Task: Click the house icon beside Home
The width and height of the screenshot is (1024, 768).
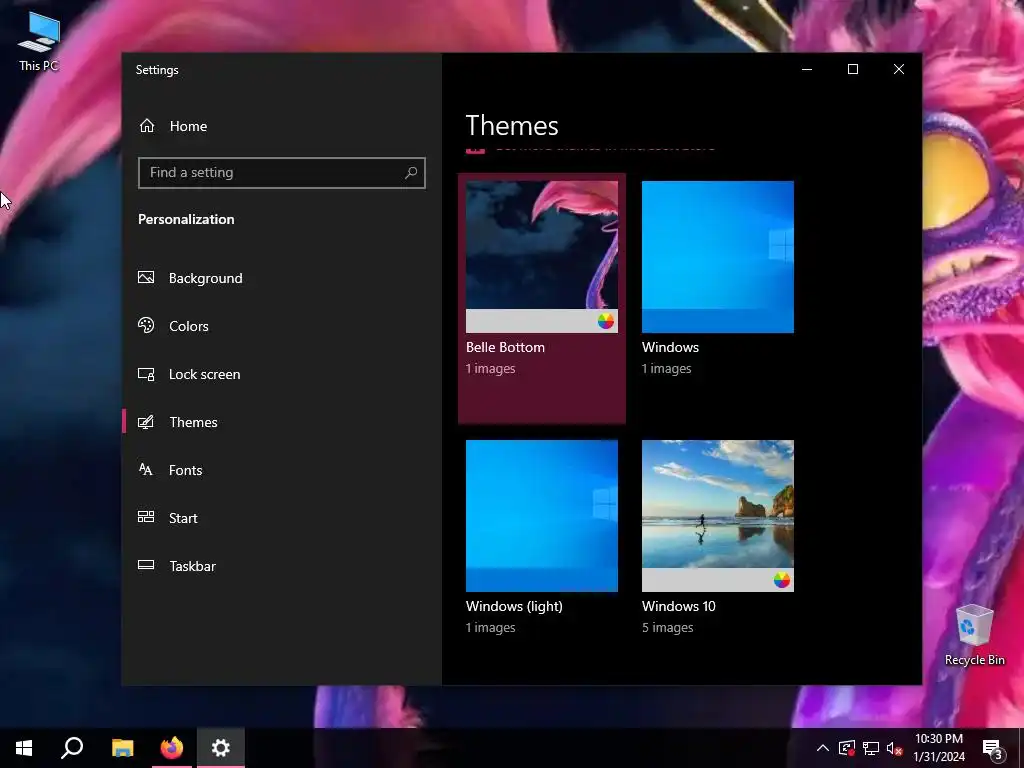Action: (147, 125)
